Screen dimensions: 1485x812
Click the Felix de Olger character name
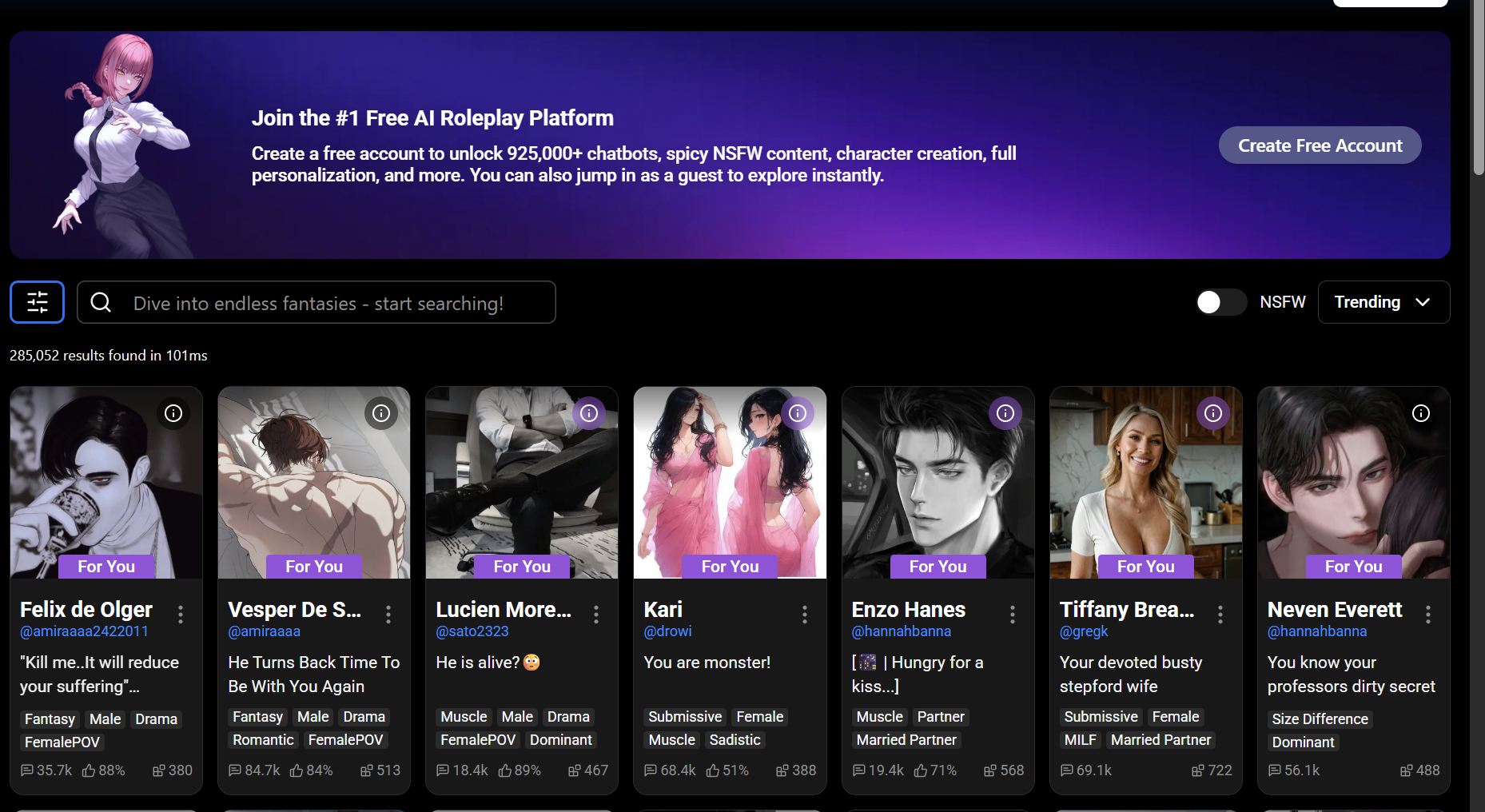[x=86, y=610]
